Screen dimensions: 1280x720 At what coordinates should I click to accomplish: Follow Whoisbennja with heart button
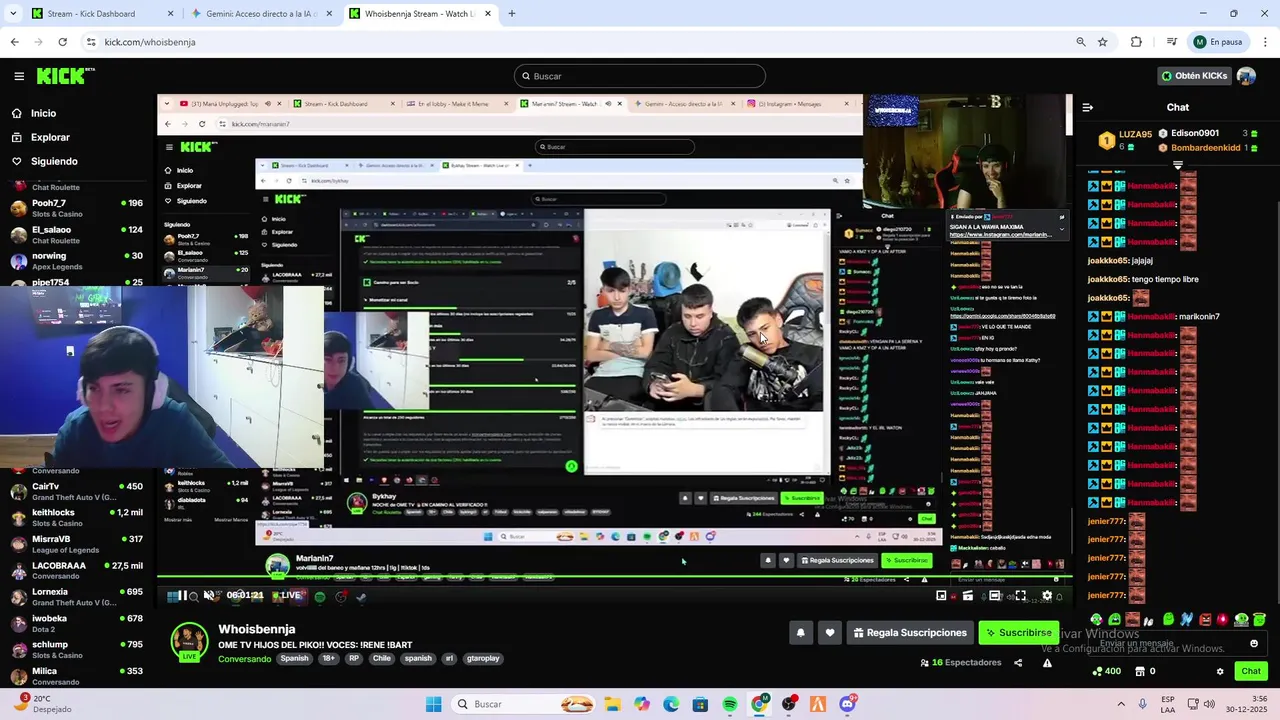coord(829,632)
